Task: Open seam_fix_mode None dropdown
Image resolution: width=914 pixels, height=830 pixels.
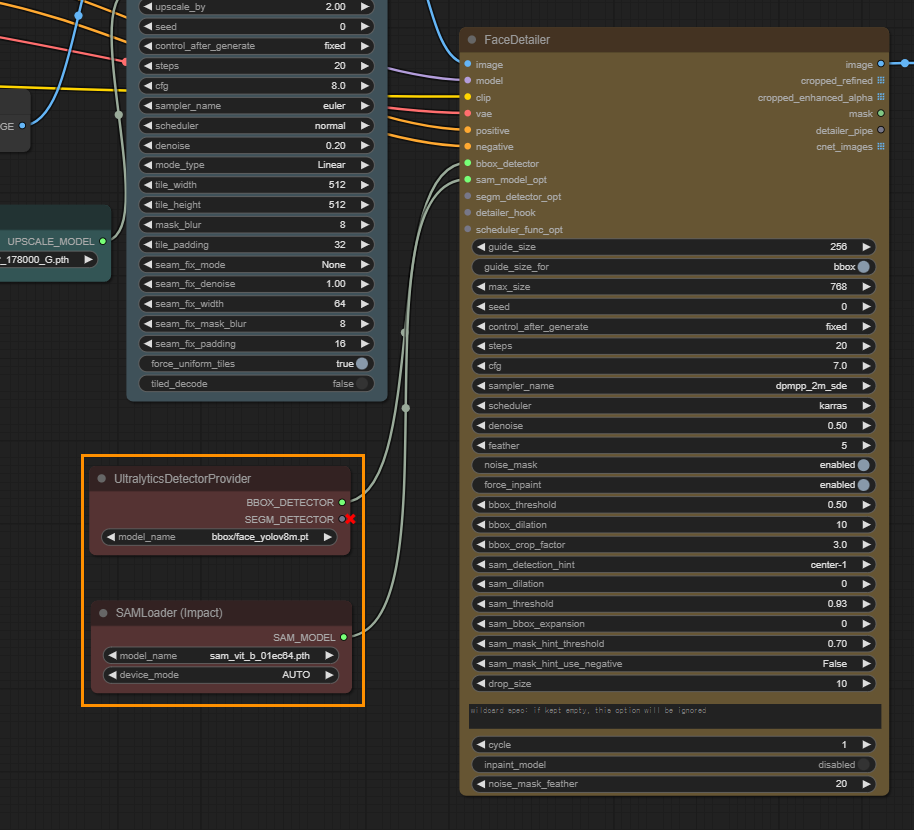Action: (256, 265)
